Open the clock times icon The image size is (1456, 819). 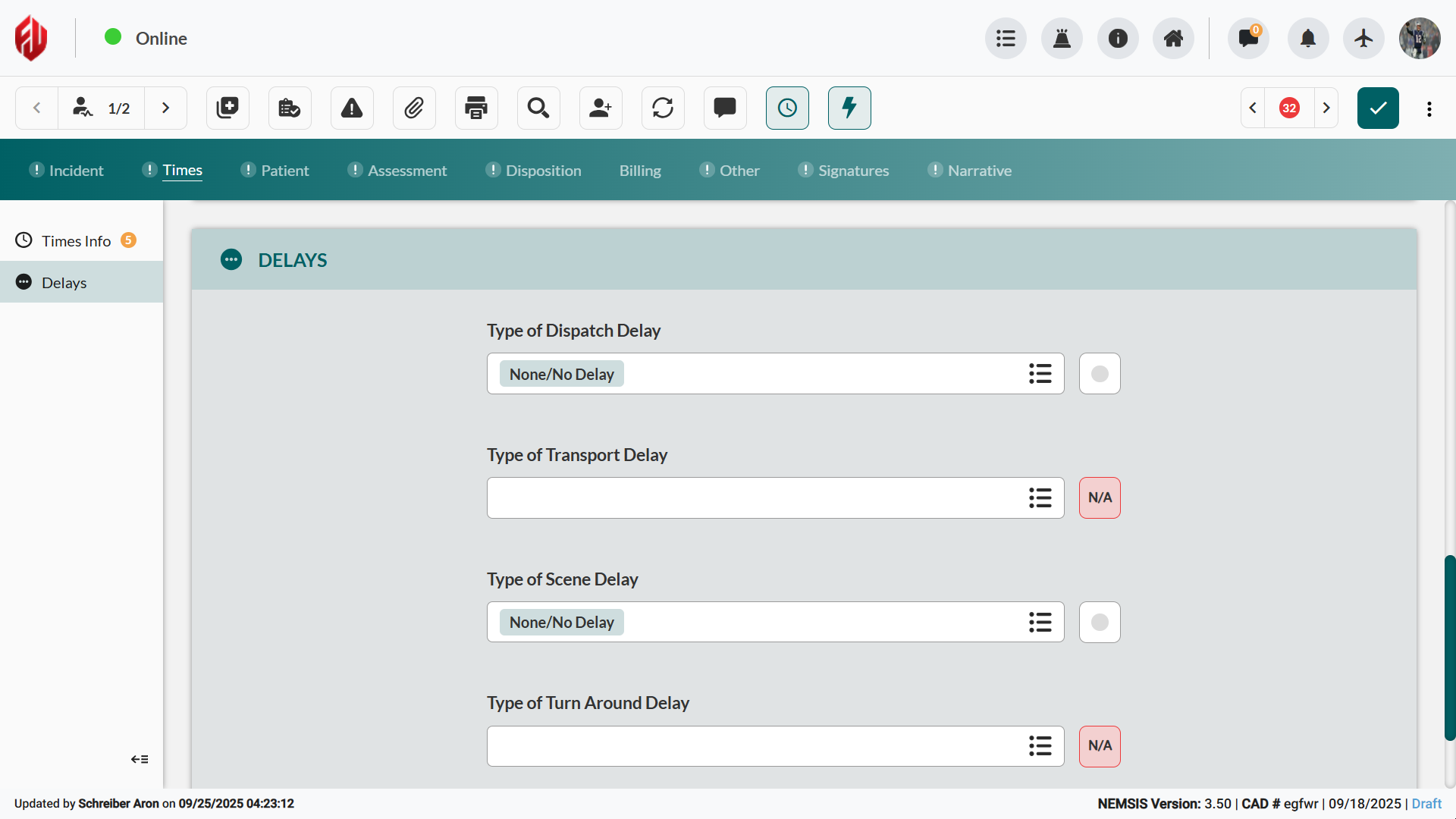pos(787,108)
